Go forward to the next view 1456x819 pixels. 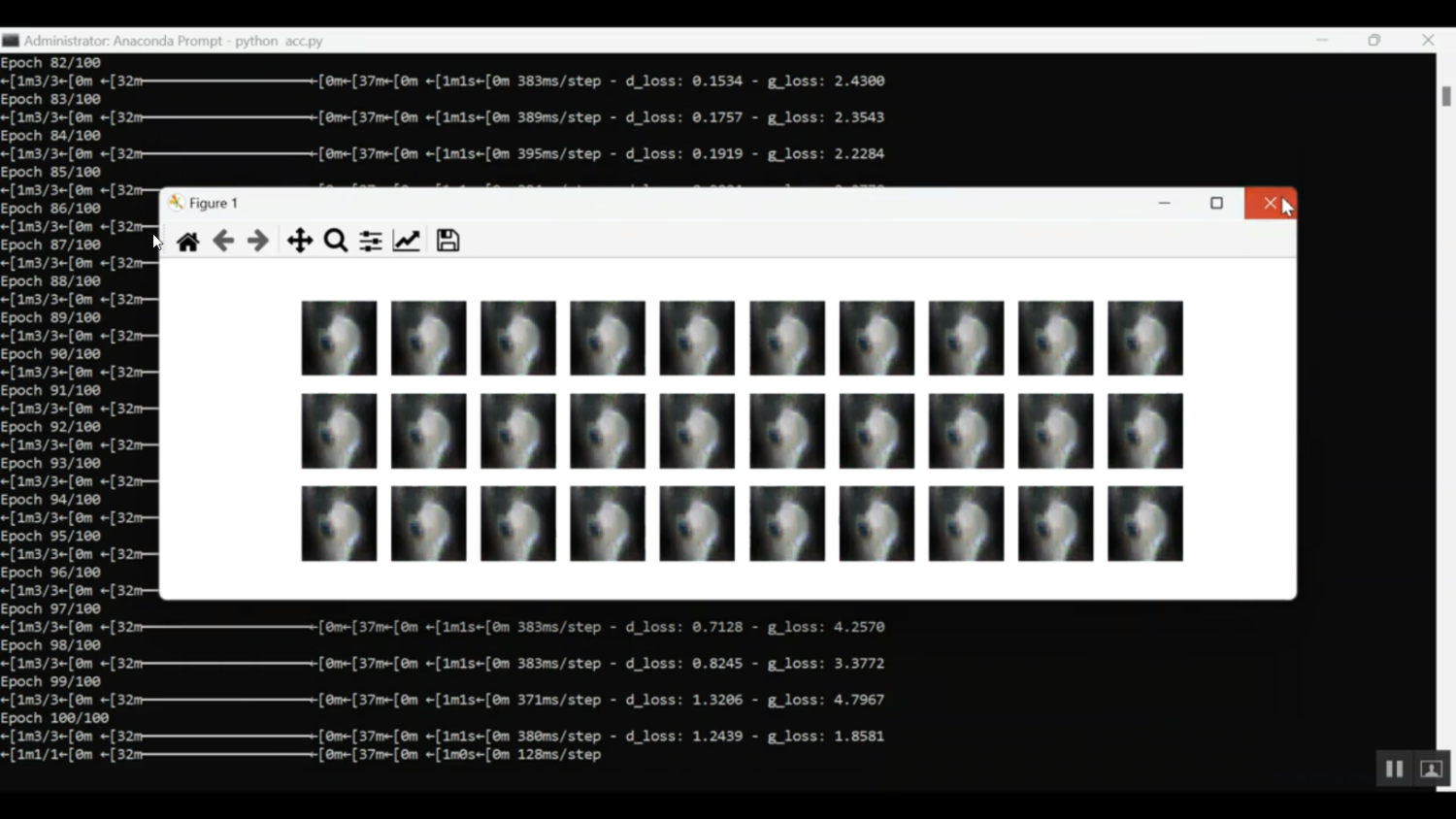tap(256, 240)
